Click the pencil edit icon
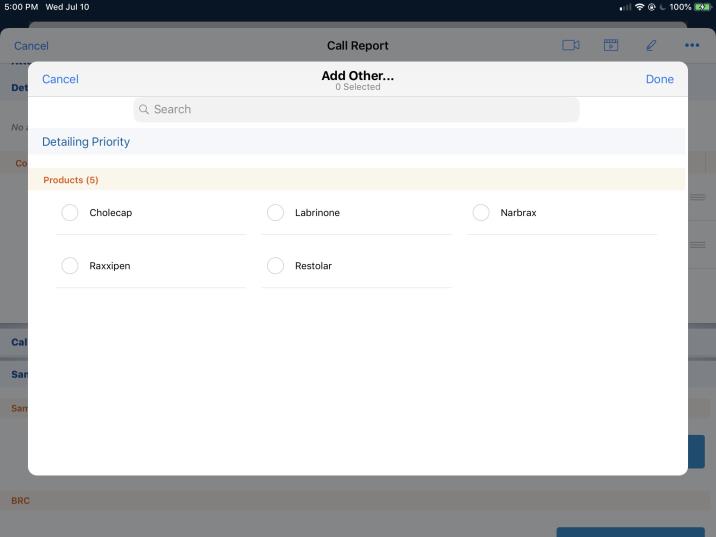The height and width of the screenshot is (537, 716). coord(651,45)
